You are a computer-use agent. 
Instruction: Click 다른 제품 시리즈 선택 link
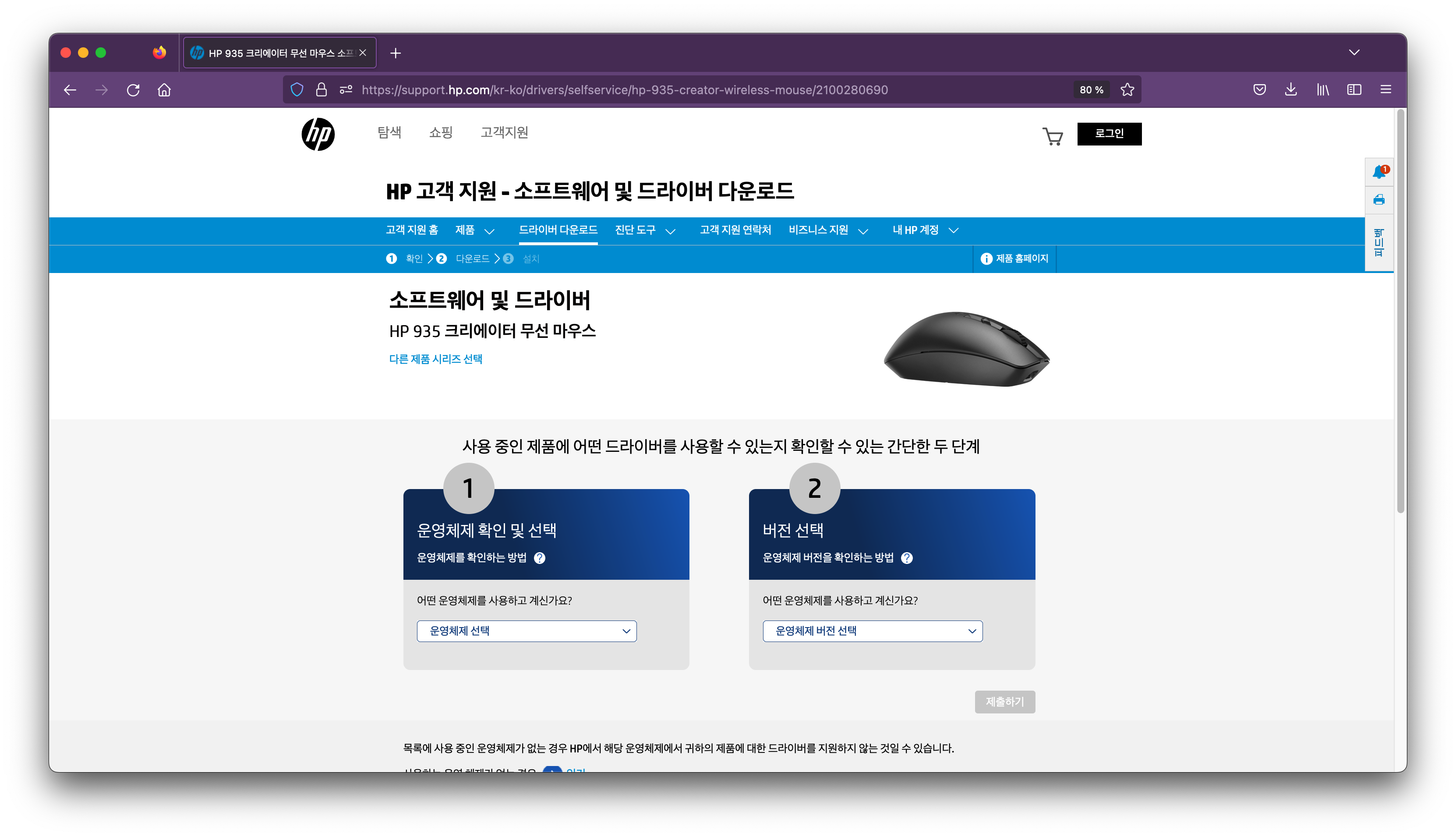(435, 359)
